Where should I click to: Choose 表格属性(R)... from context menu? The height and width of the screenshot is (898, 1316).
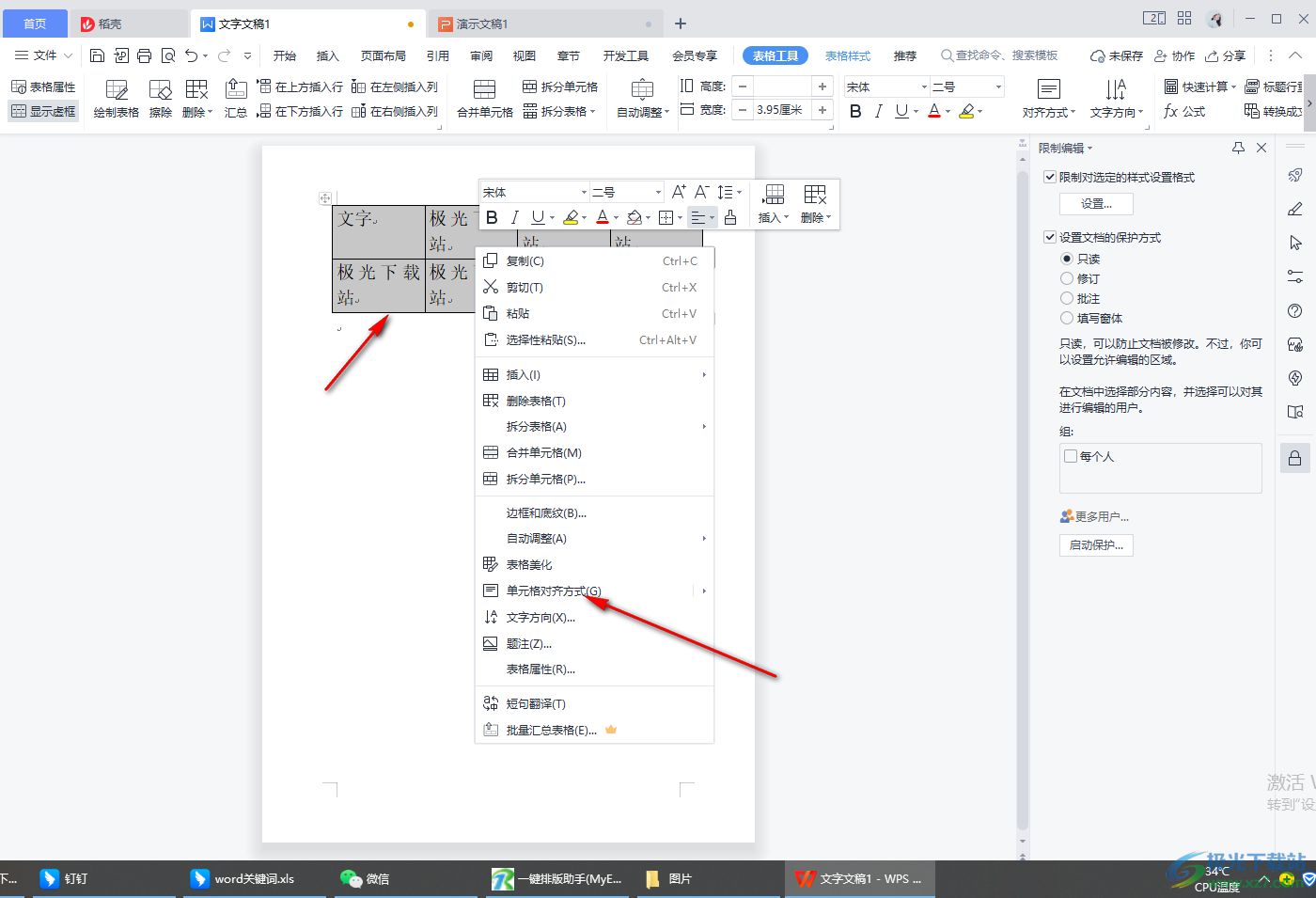coord(595,670)
